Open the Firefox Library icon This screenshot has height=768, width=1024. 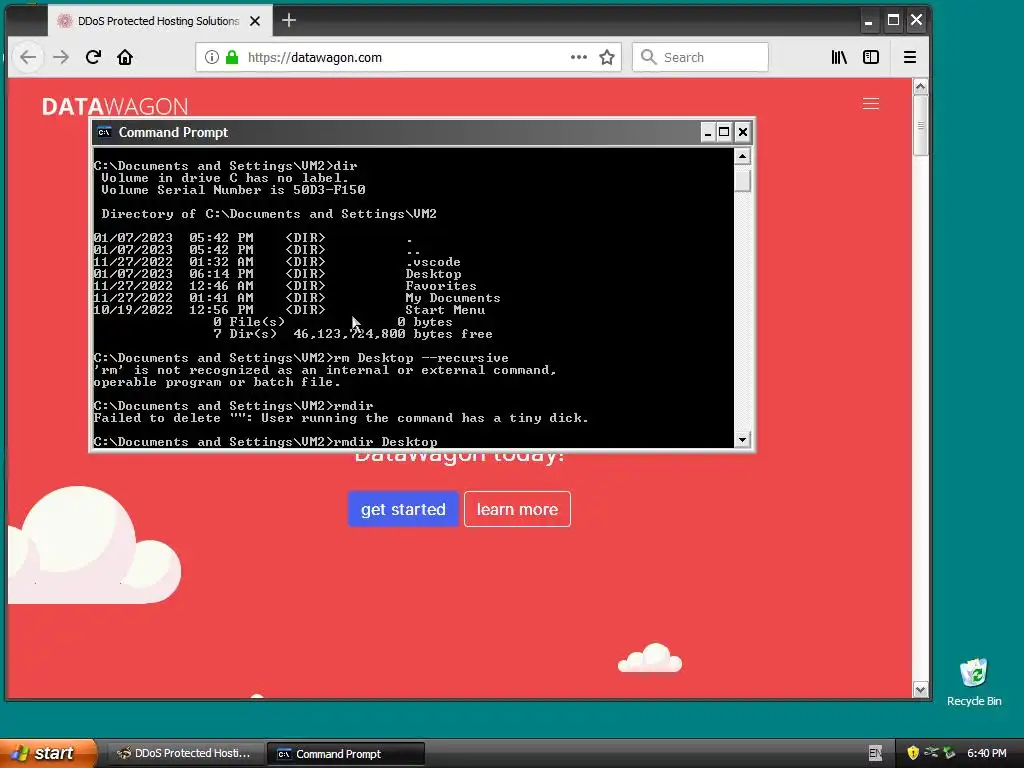(839, 57)
